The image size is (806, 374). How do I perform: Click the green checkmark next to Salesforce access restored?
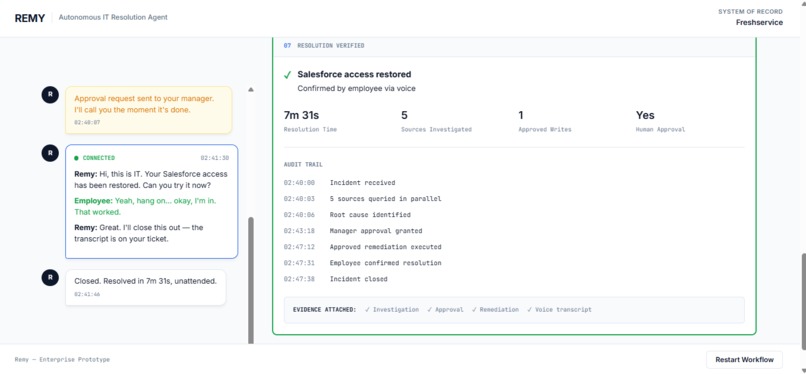(x=288, y=75)
